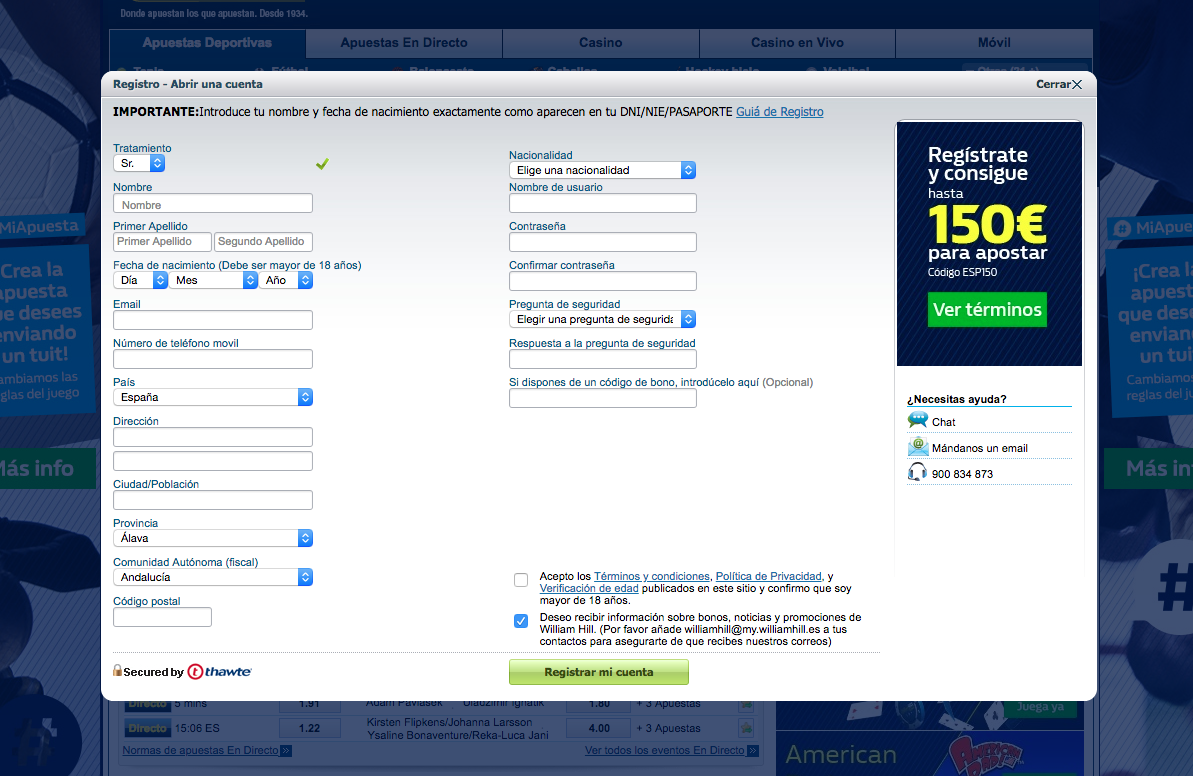Close the registration dialog with Cerrar X

coord(1058,84)
